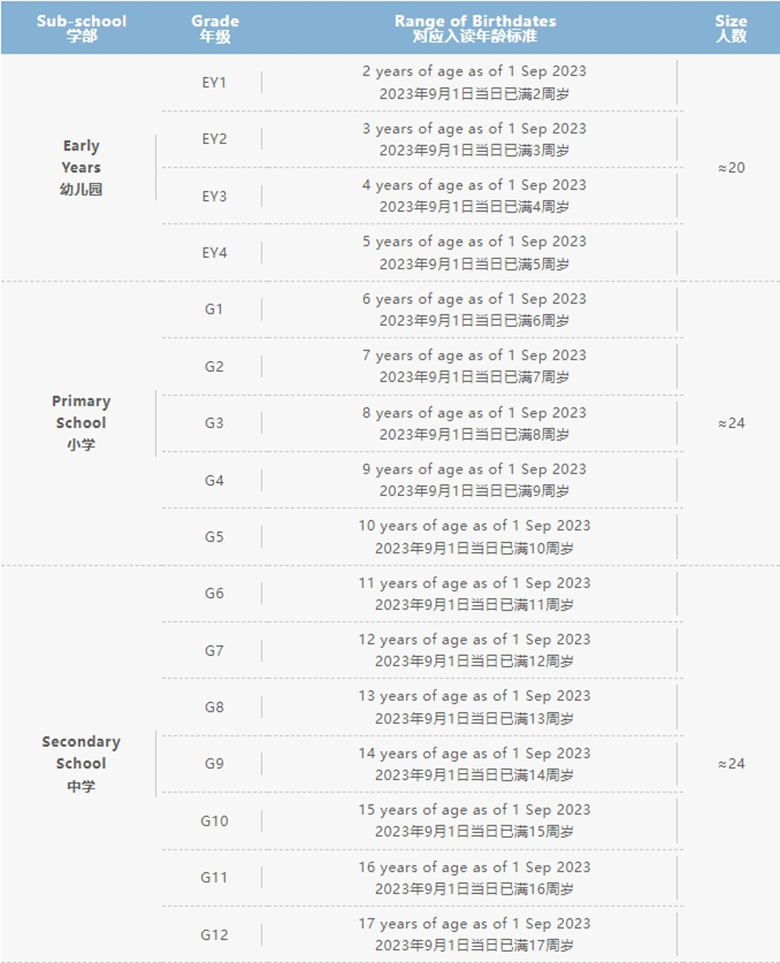
Task: Click the Sub-school column header
Action: (81, 28)
